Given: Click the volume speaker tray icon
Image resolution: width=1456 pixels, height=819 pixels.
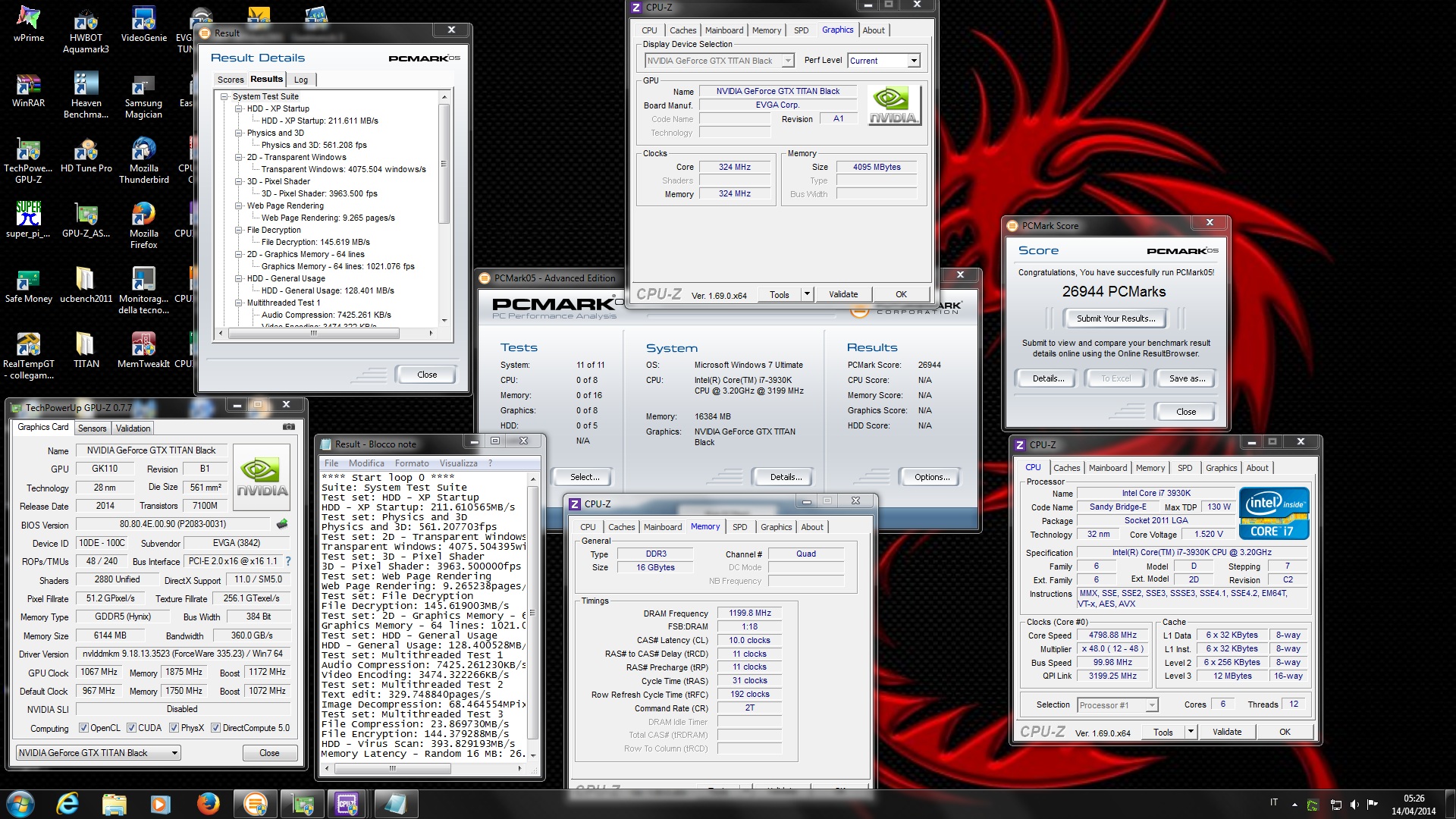Looking at the screenshot, I should point(1354,804).
